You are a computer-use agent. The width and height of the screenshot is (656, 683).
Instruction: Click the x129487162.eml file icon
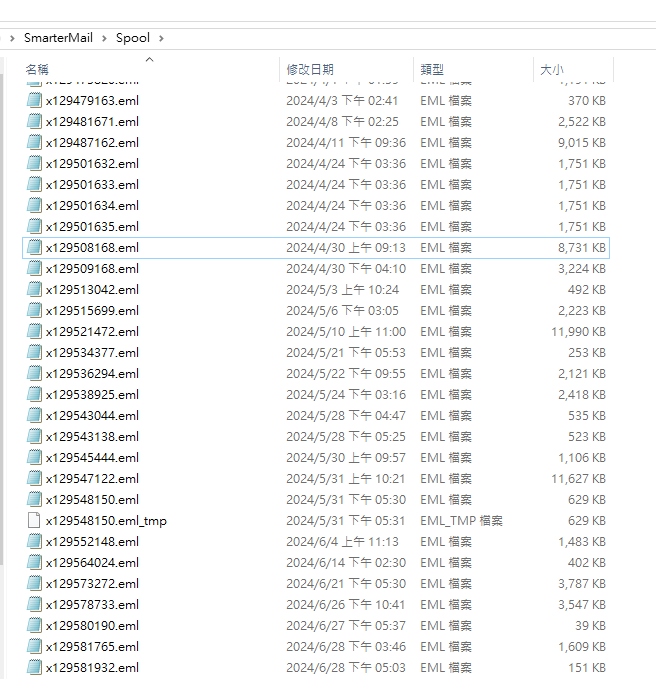click(34, 142)
